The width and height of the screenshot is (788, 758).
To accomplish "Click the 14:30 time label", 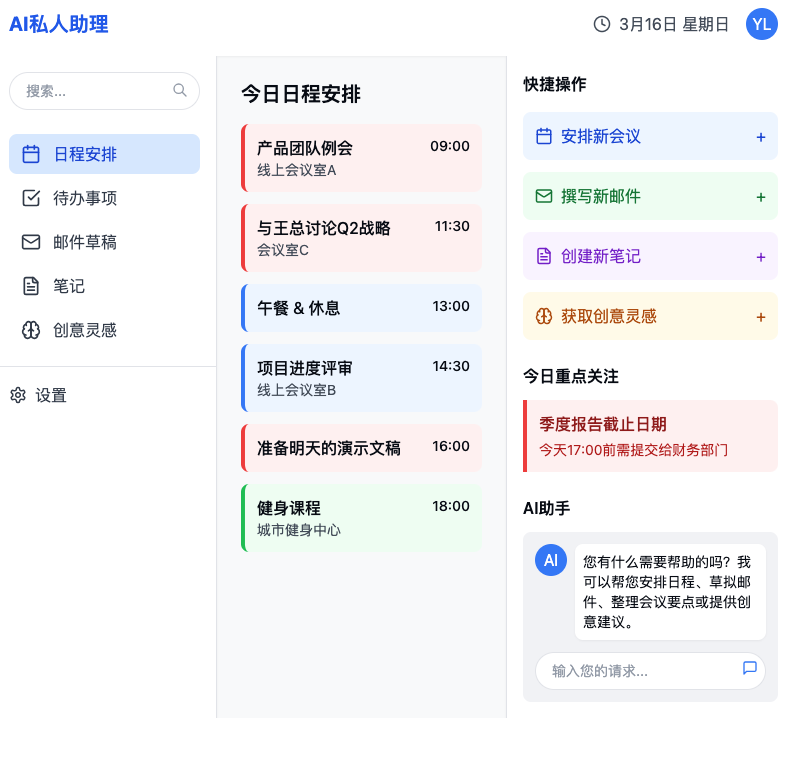I will [451, 366].
